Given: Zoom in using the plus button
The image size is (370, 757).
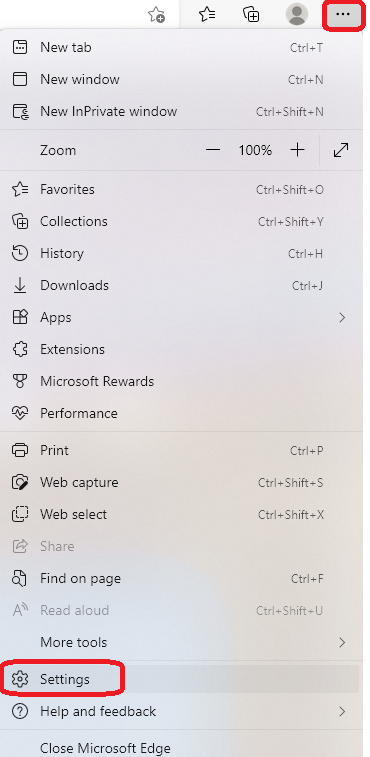Looking at the screenshot, I should (x=298, y=150).
